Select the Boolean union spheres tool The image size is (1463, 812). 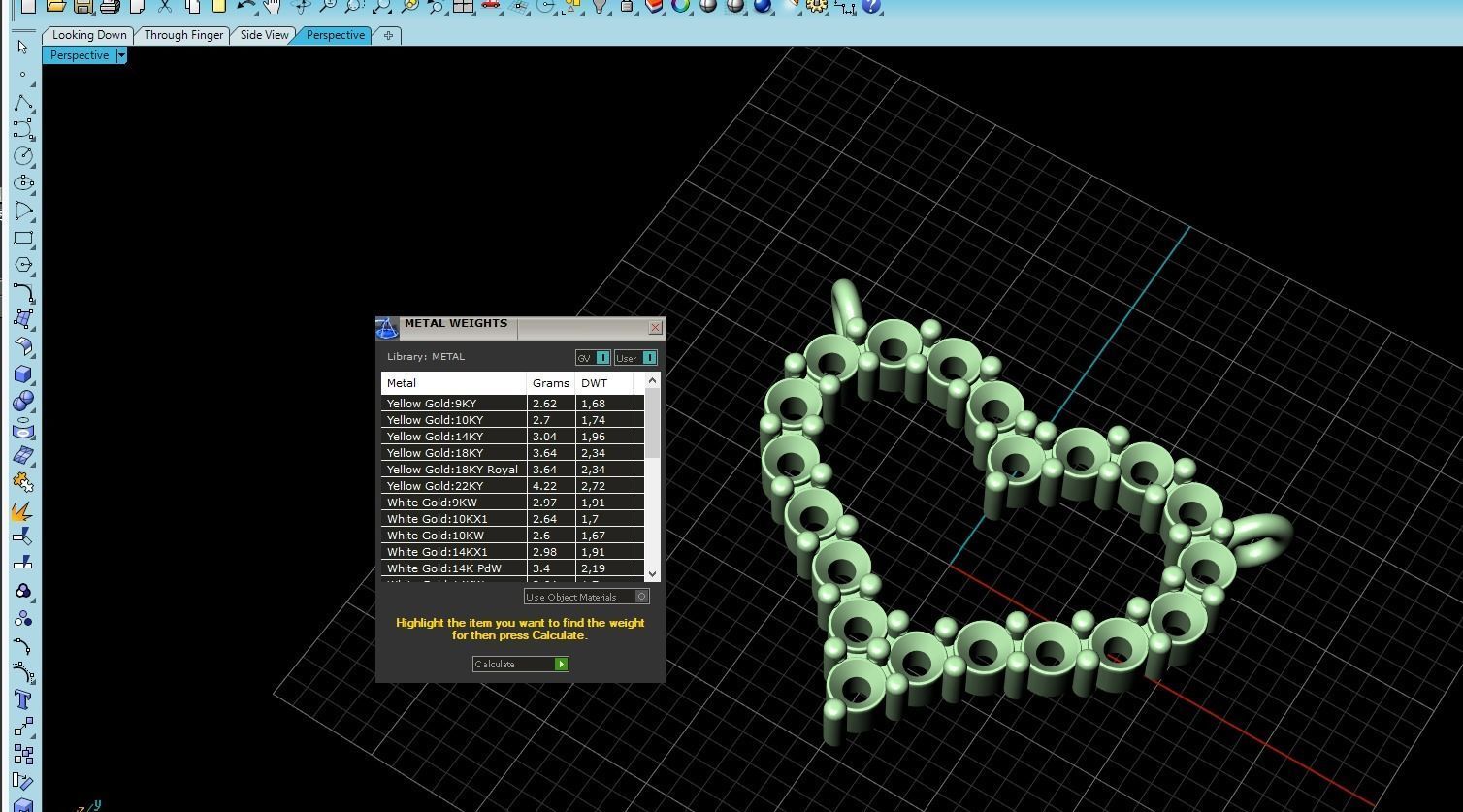(x=23, y=401)
